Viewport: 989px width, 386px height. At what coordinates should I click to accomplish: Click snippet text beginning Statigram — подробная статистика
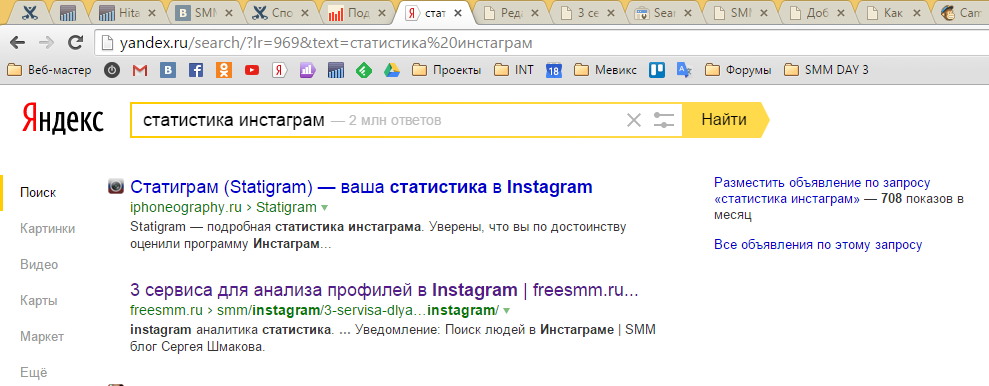click(x=378, y=235)
